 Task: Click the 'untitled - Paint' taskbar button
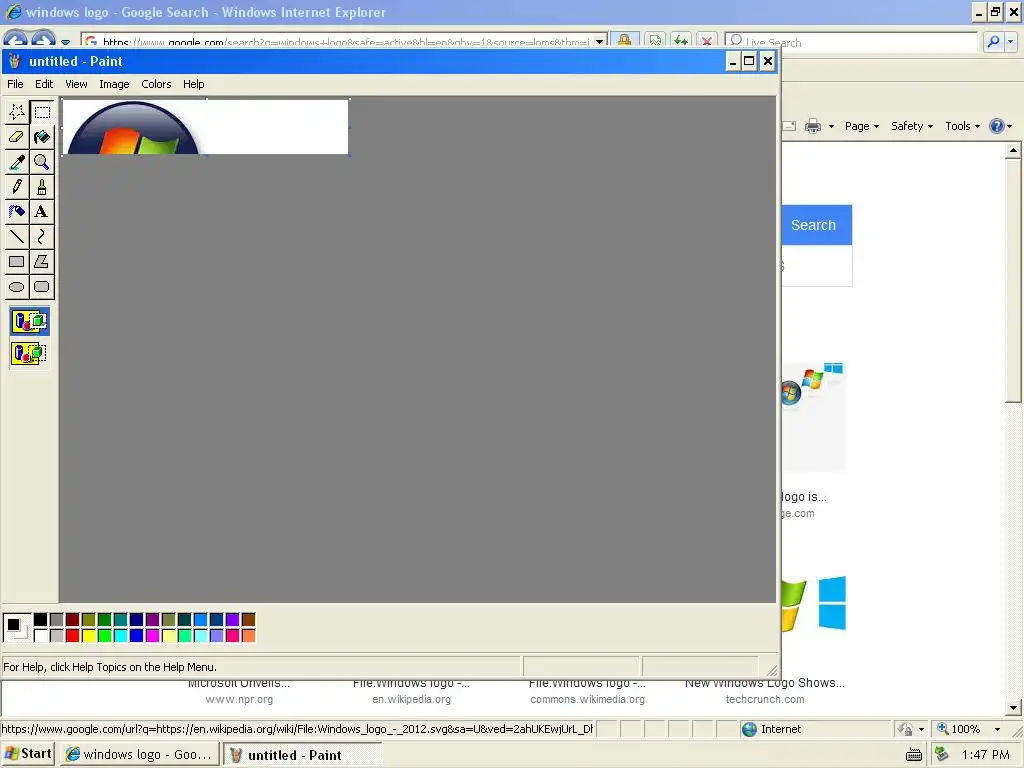tap(302, 755)
